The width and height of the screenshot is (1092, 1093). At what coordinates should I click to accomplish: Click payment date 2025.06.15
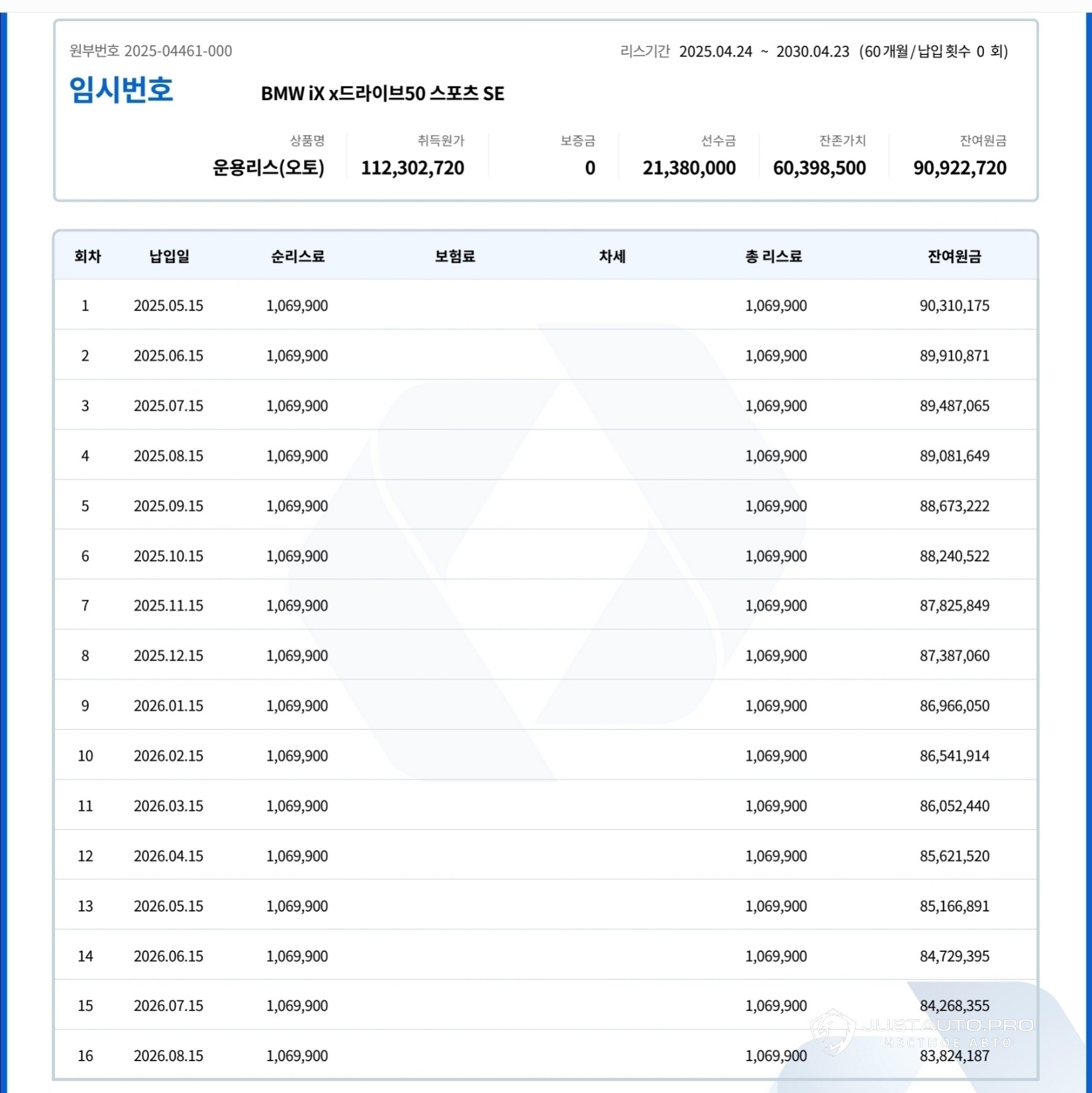tap(169, 356)
